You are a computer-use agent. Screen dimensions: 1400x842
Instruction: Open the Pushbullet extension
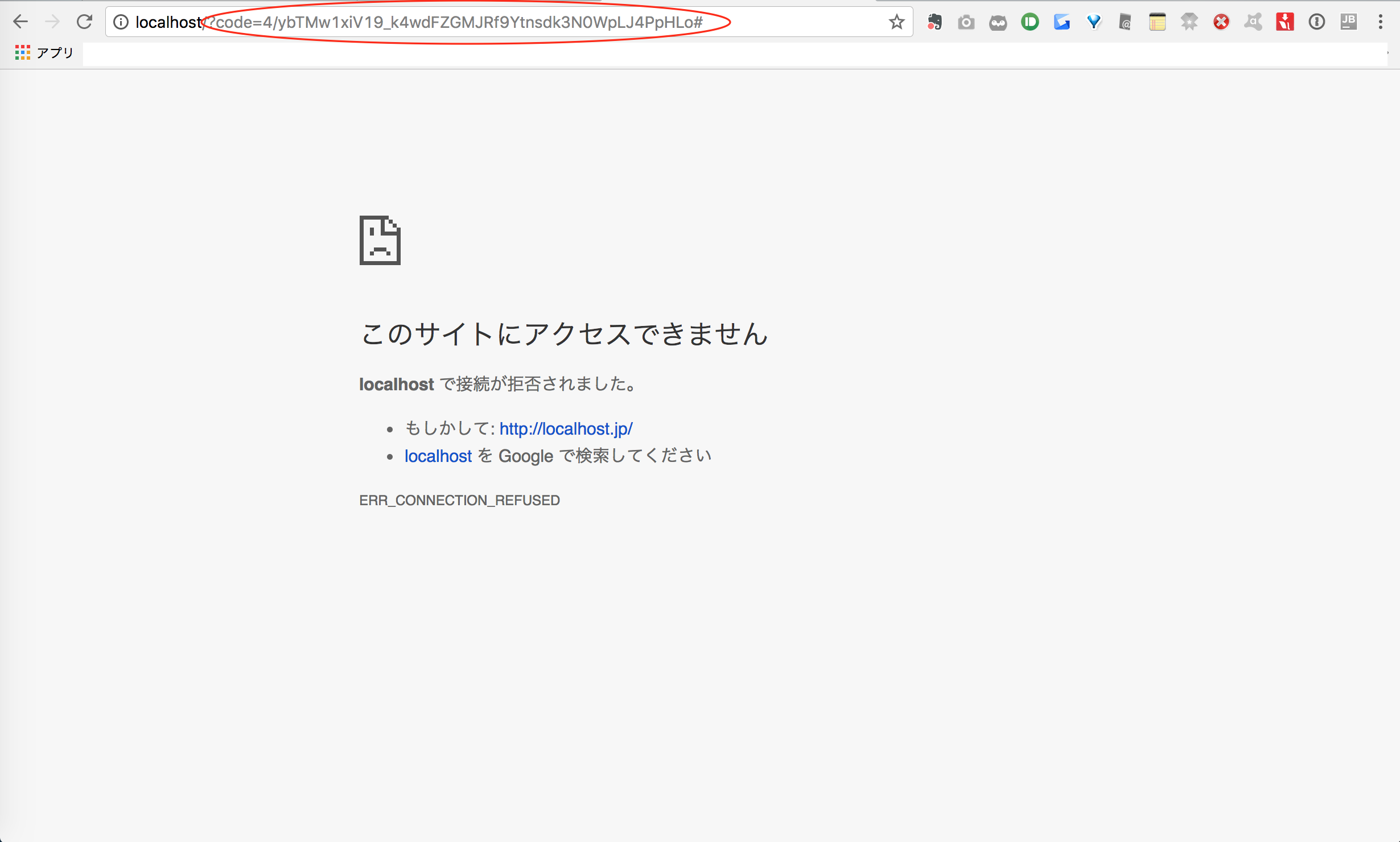(1030, 22)
